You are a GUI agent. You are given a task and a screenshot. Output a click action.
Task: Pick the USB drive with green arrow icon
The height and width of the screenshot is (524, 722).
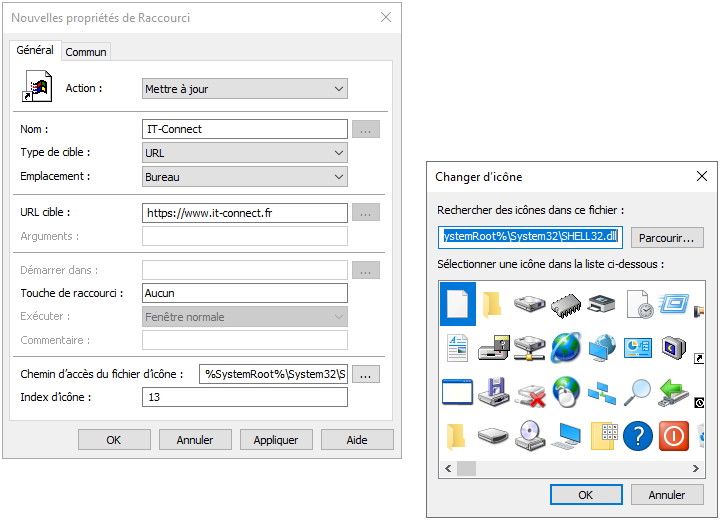(674, 393)
